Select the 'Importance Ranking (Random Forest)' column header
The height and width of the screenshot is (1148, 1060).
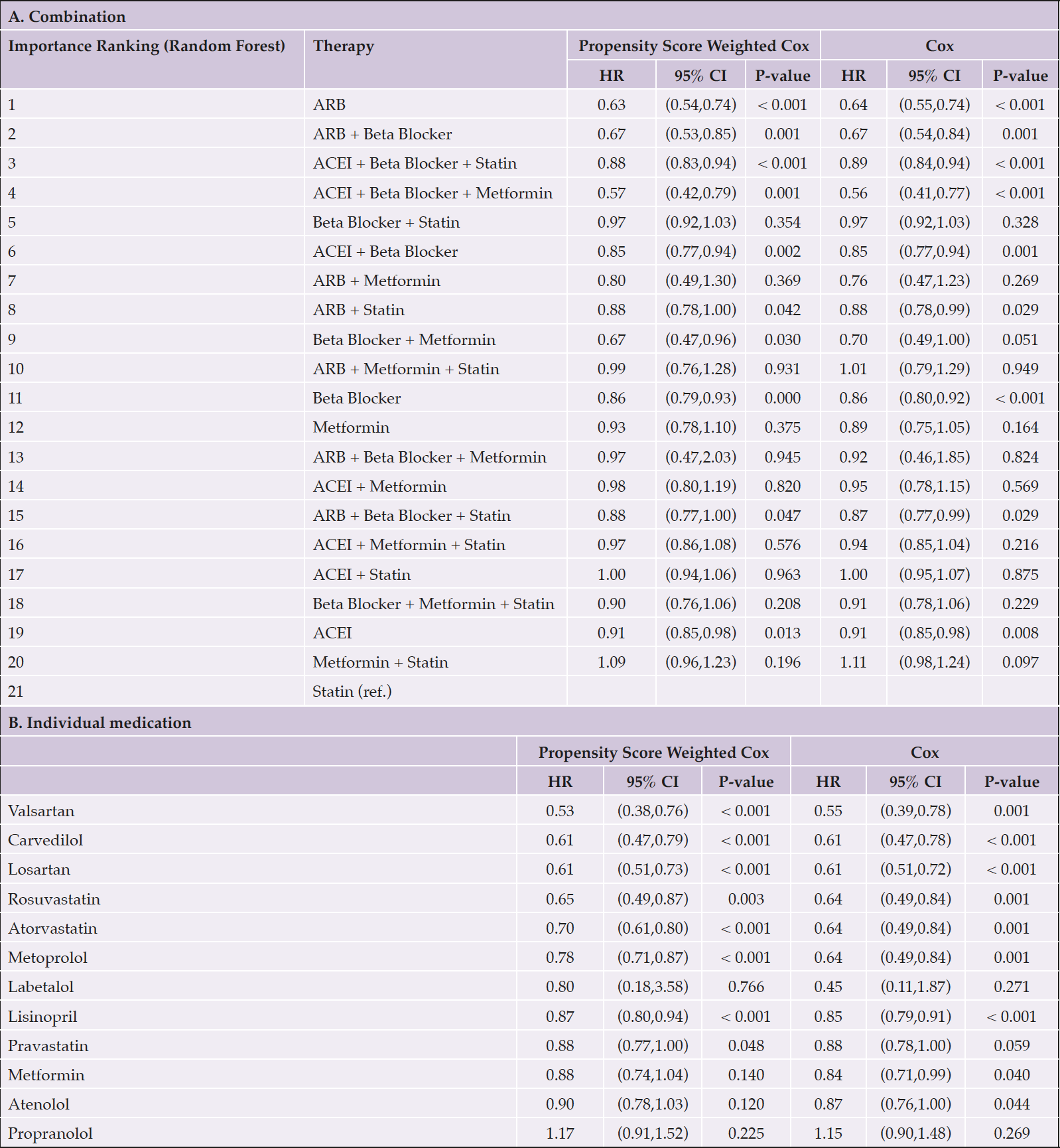pyautogui.click(x=147, y=46)
